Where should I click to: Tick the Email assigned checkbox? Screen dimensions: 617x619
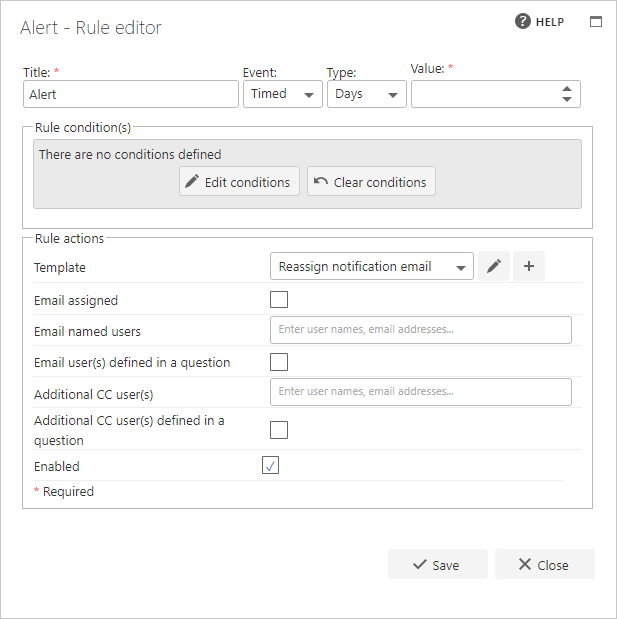pos(279,300)
